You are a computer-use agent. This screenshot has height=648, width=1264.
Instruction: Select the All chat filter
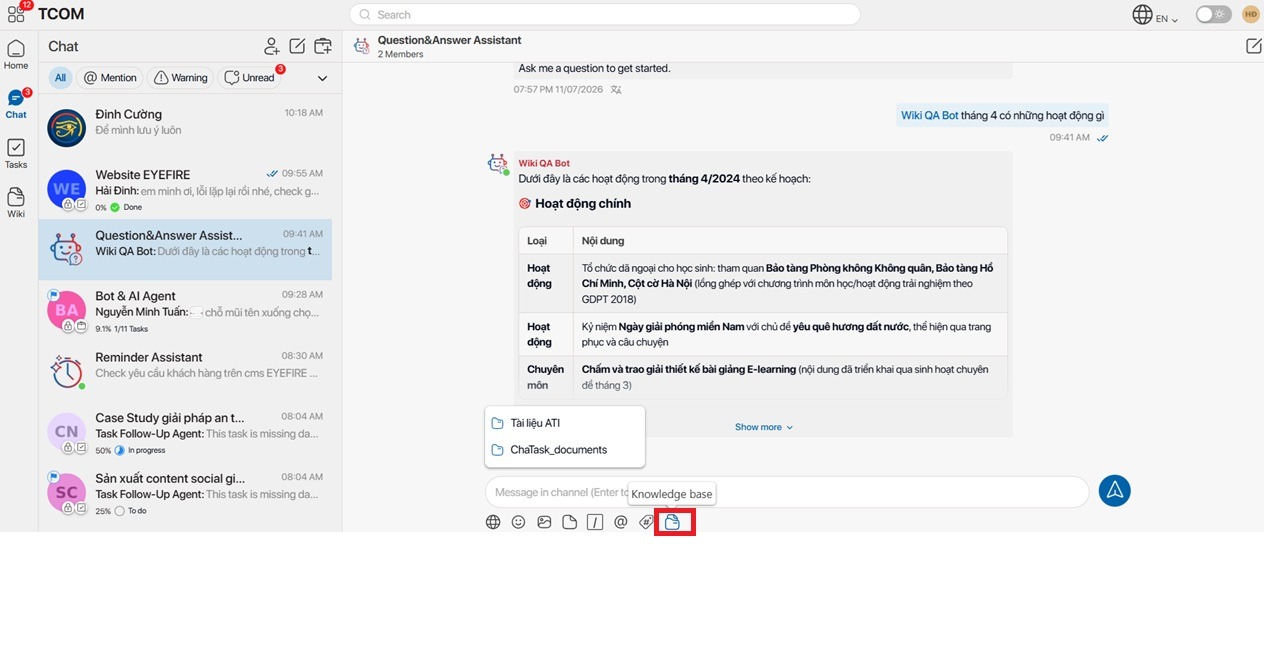point(60,78)
